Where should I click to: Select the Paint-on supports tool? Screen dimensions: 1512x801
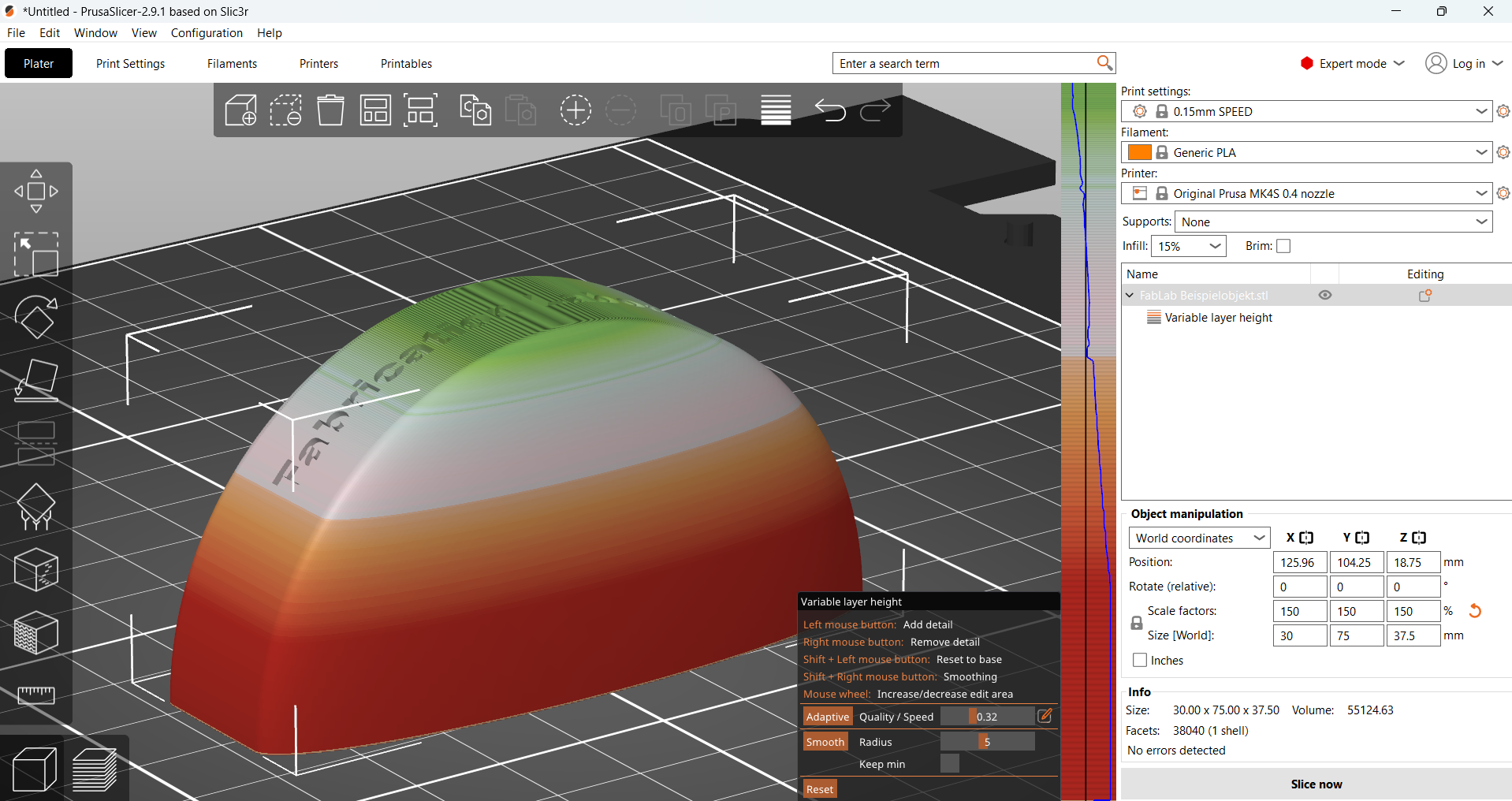tap(36, 506)
